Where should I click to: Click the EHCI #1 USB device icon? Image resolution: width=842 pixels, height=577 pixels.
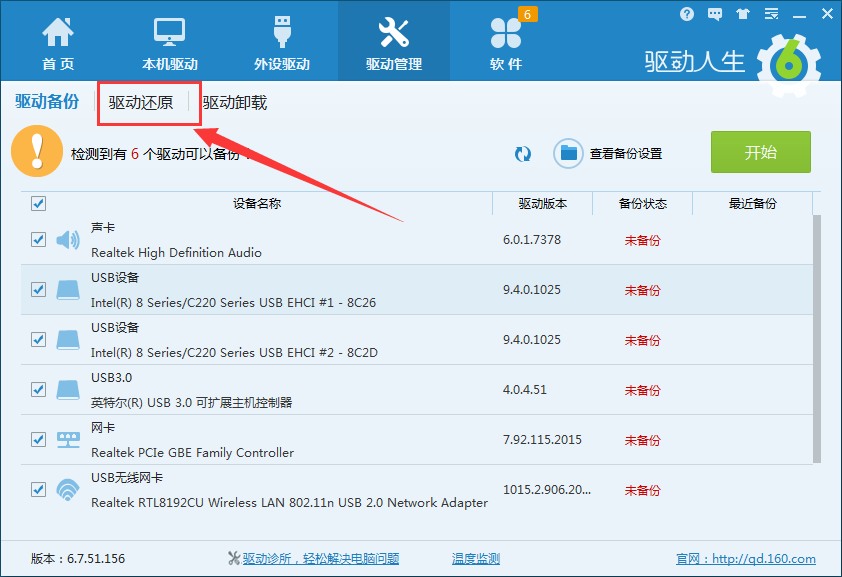coord(68,290)
